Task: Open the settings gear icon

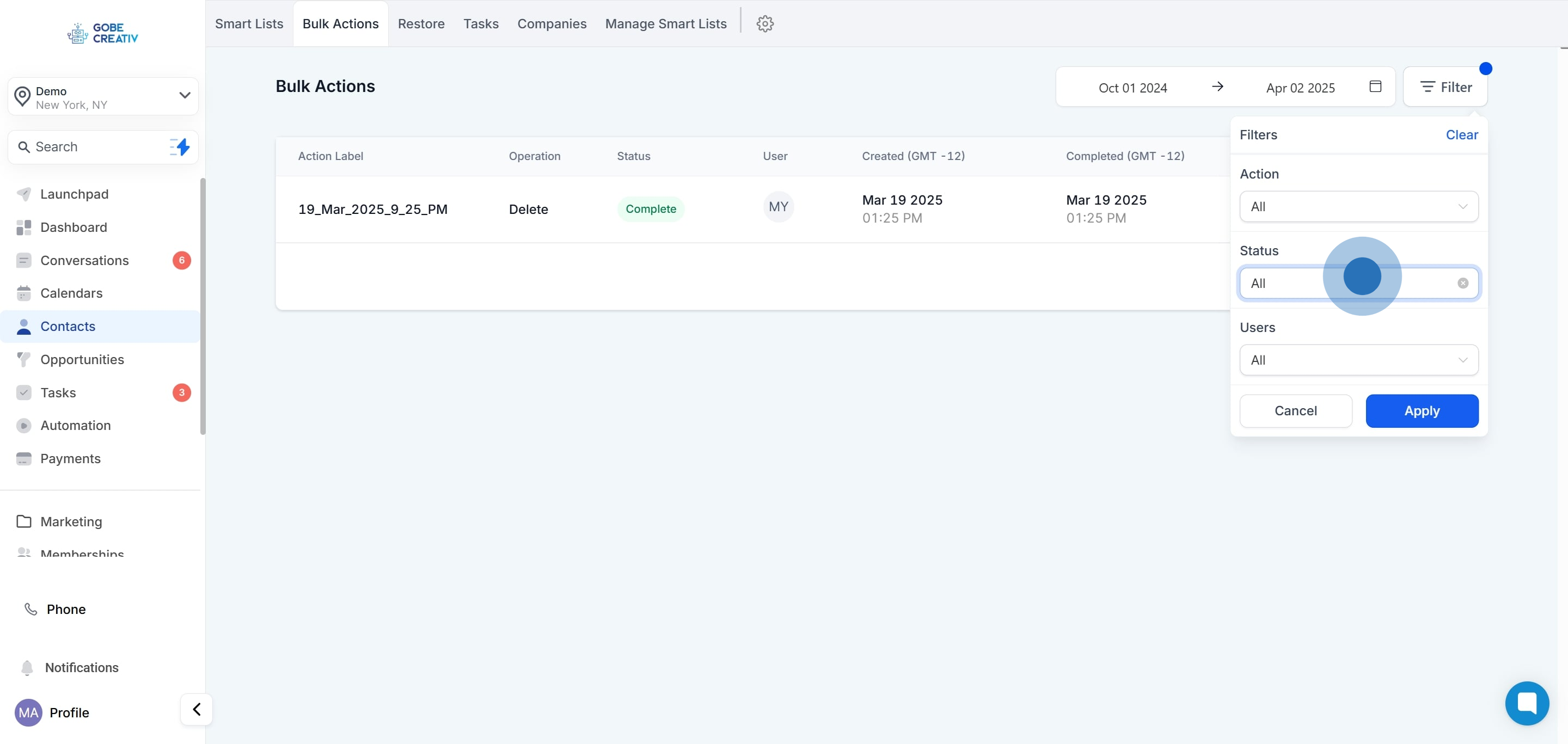Action: pos(764,24)
